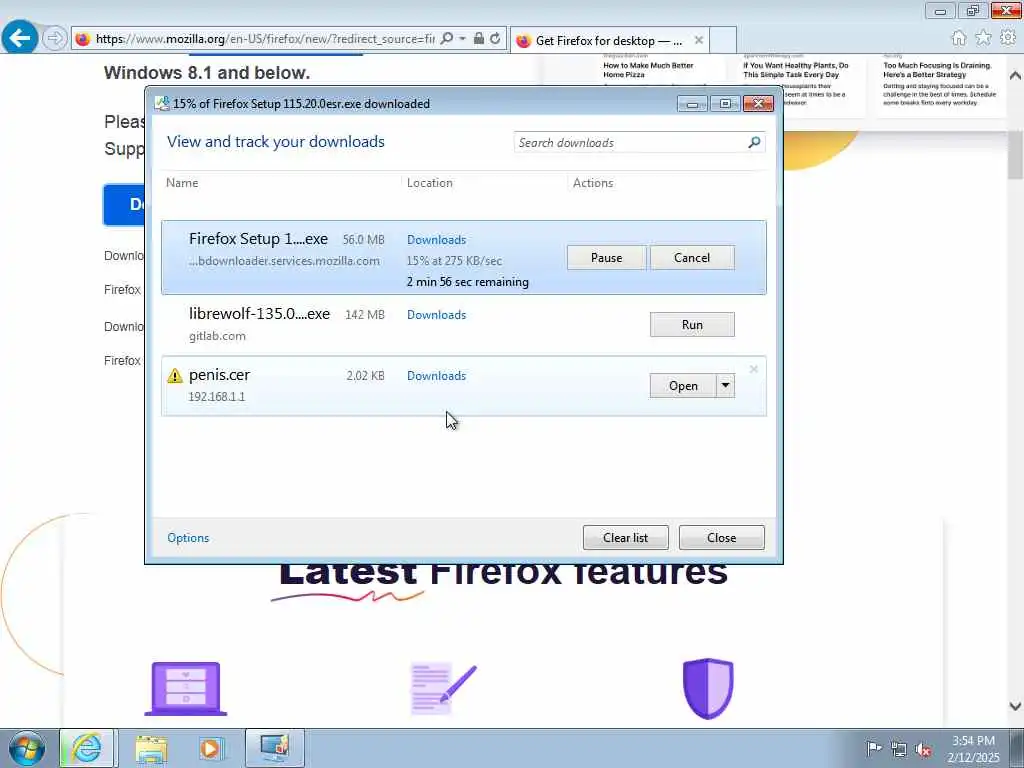Image resolution: width=1024 pixels, height=768 pixels.
Task: Open the penis.cer file
Action: 683,386
